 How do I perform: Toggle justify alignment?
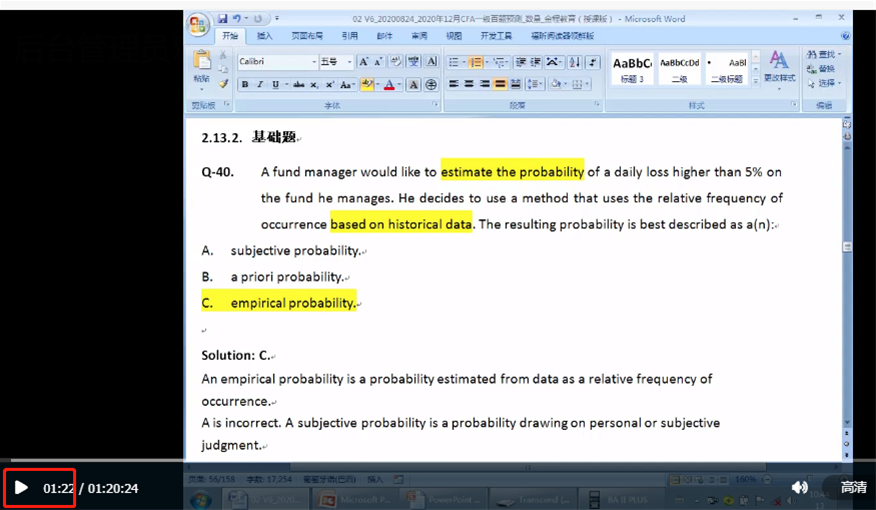coord(500,84)
